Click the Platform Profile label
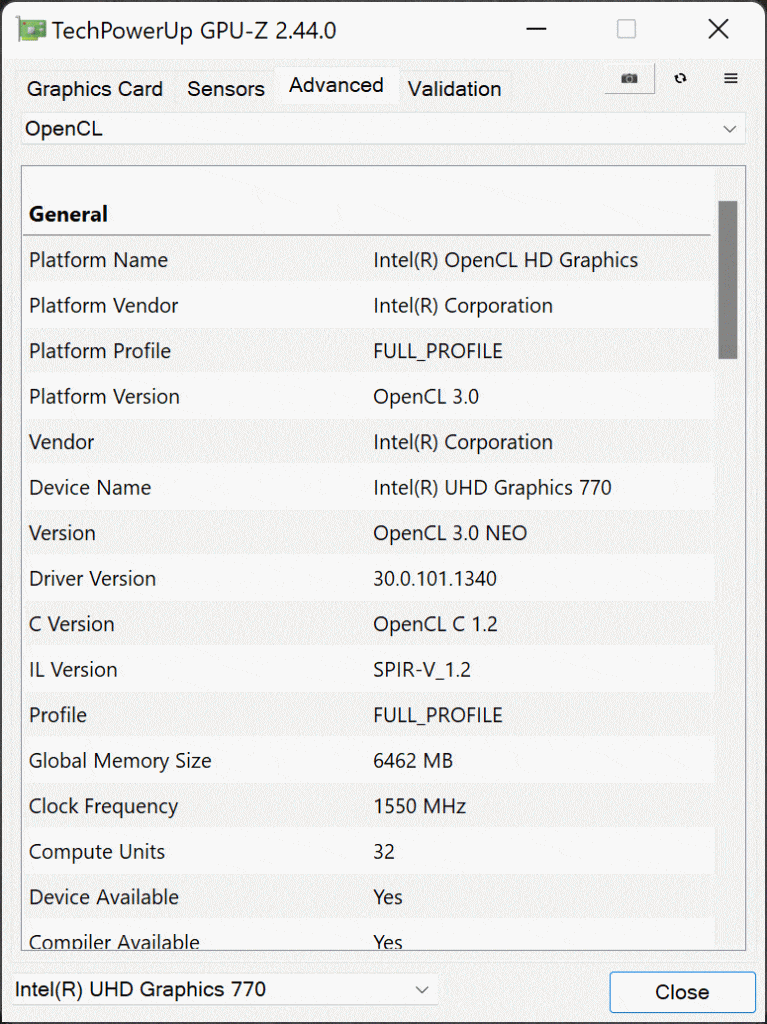767x1024 pixels. click(100, 351)
